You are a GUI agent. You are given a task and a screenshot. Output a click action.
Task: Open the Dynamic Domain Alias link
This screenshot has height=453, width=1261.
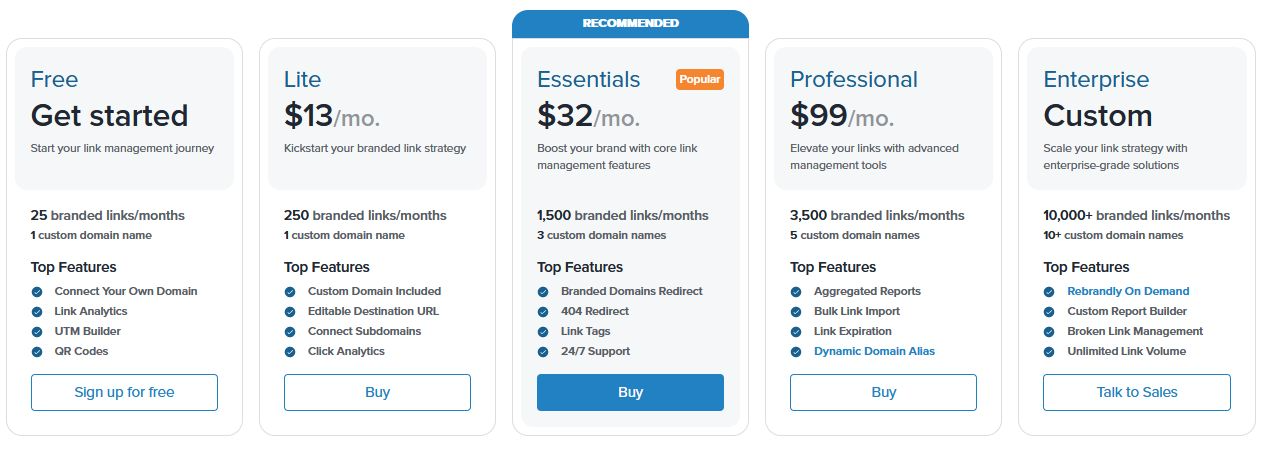click(x=874, y=351)
